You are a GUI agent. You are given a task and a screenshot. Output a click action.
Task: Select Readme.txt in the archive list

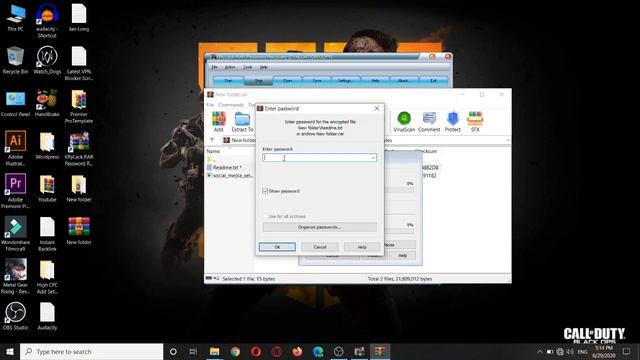pyautogui.click(x=227, y=167)
